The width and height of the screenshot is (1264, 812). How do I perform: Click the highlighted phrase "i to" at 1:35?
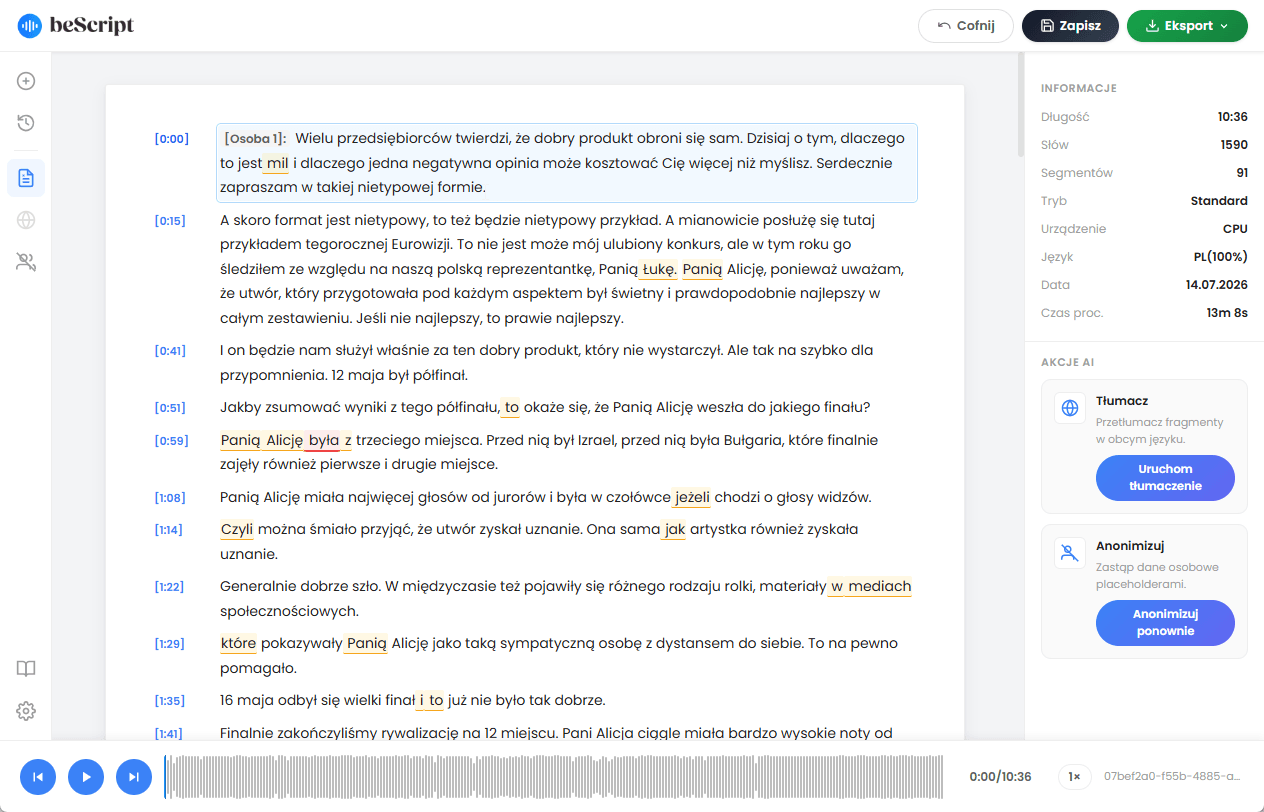point(431,700)
